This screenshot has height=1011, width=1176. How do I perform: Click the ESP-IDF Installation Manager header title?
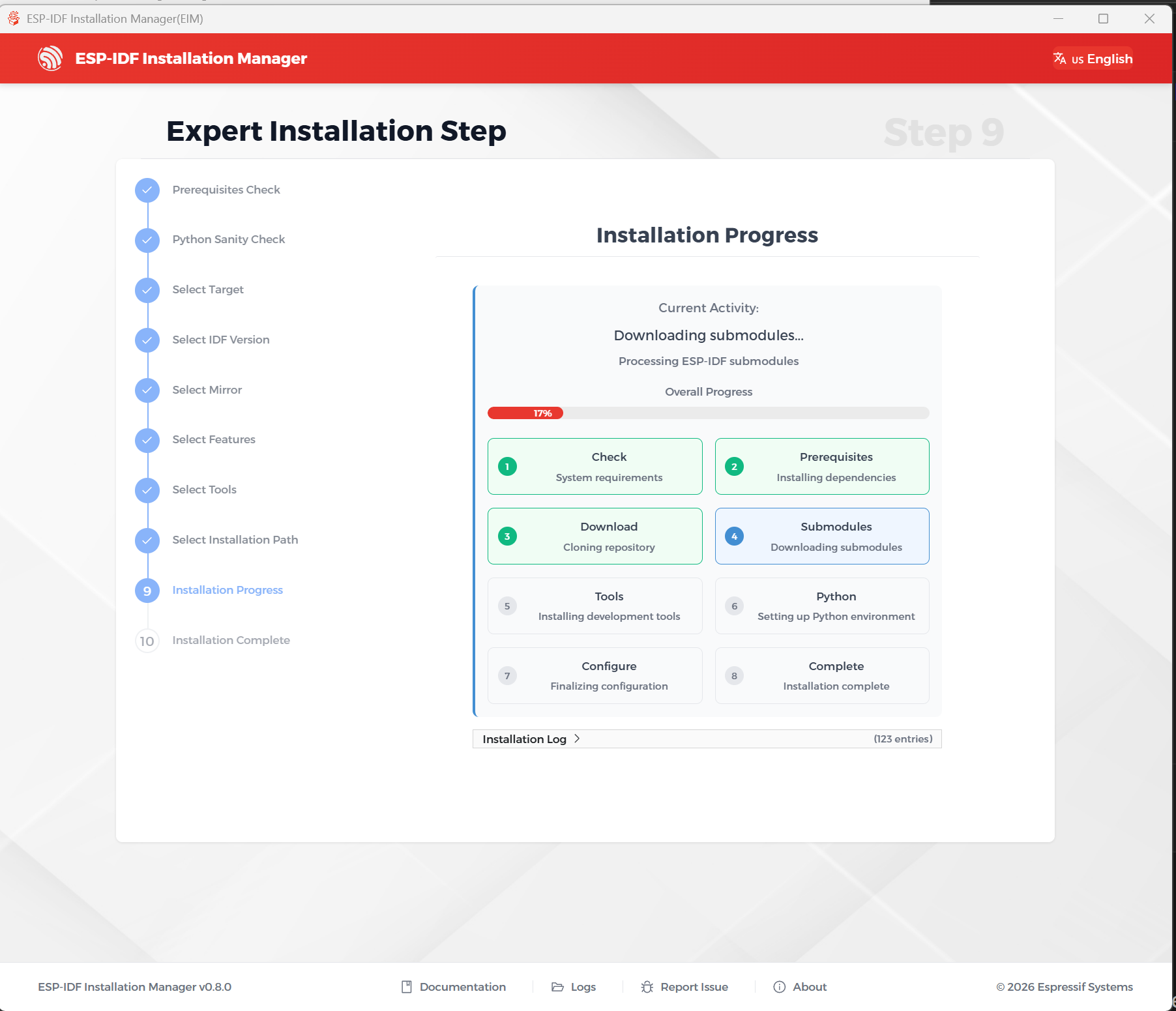191,59
